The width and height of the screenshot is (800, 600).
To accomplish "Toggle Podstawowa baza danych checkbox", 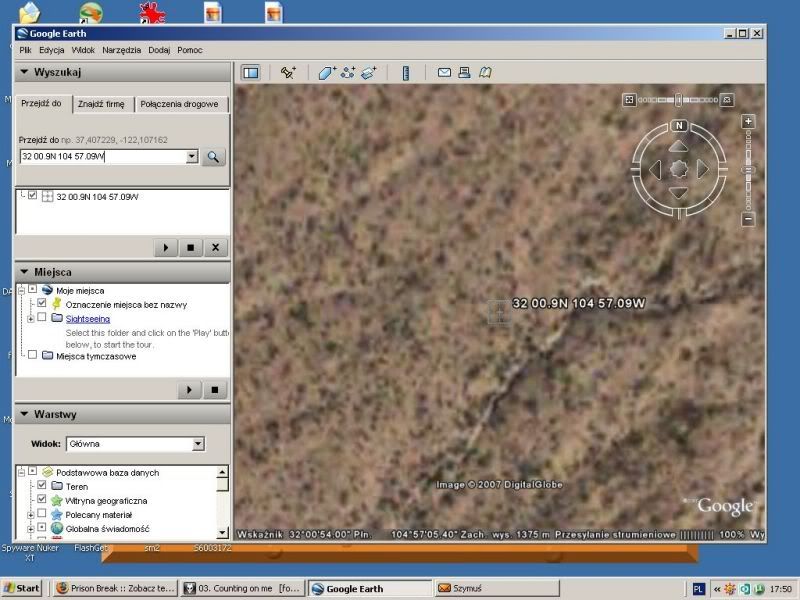I will point(33,471).
